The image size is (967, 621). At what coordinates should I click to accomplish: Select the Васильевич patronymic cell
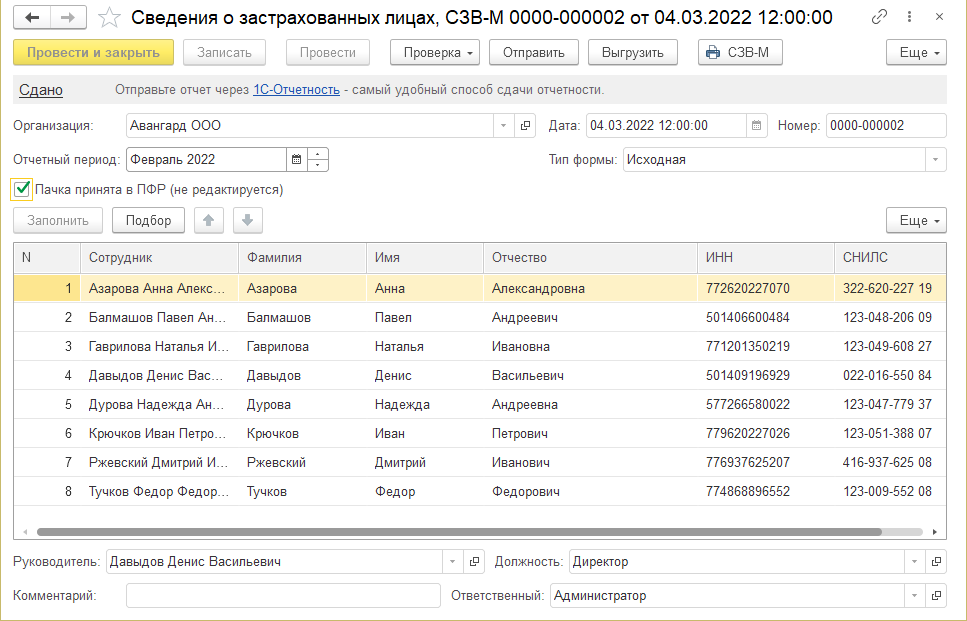click(x=590, y=376)
